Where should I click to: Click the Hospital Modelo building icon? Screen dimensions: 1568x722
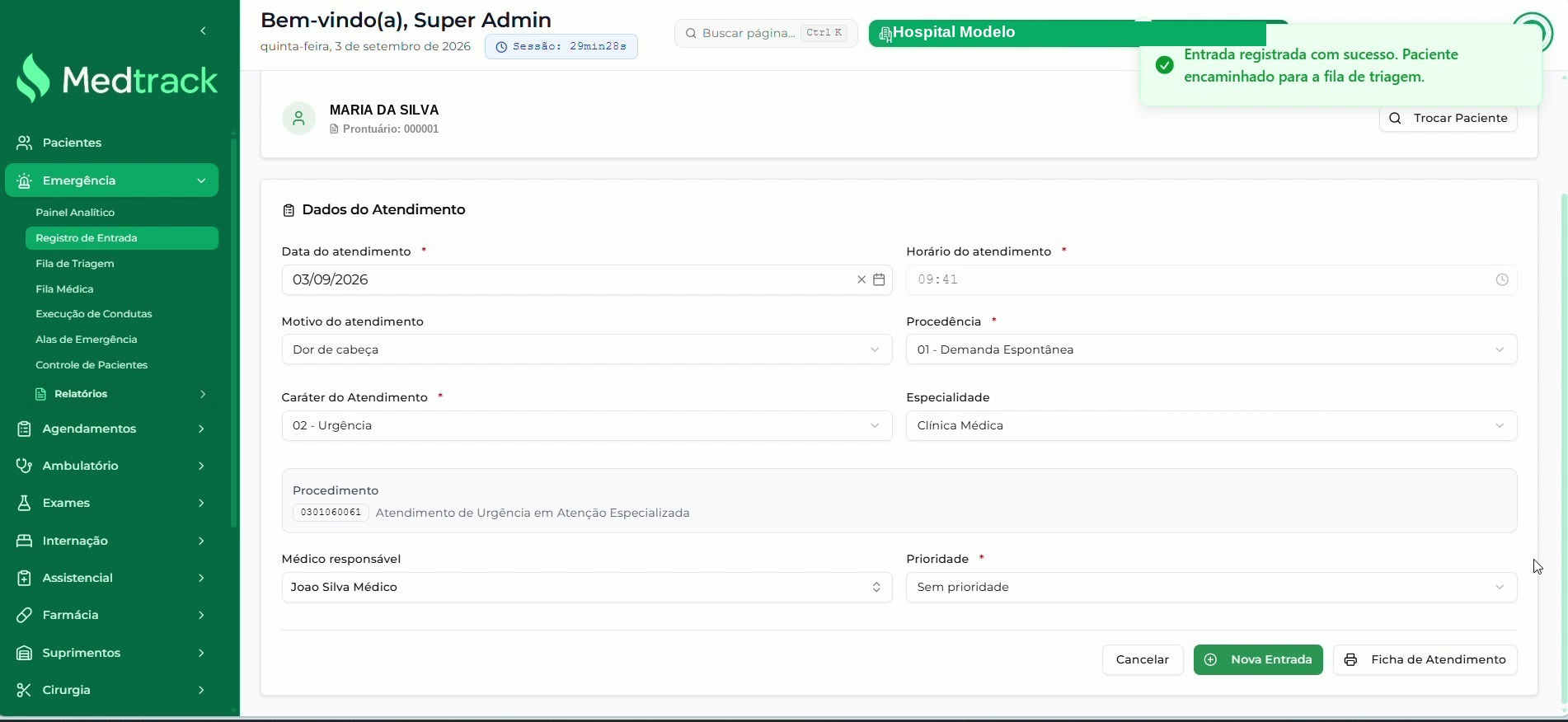point(885,34)
